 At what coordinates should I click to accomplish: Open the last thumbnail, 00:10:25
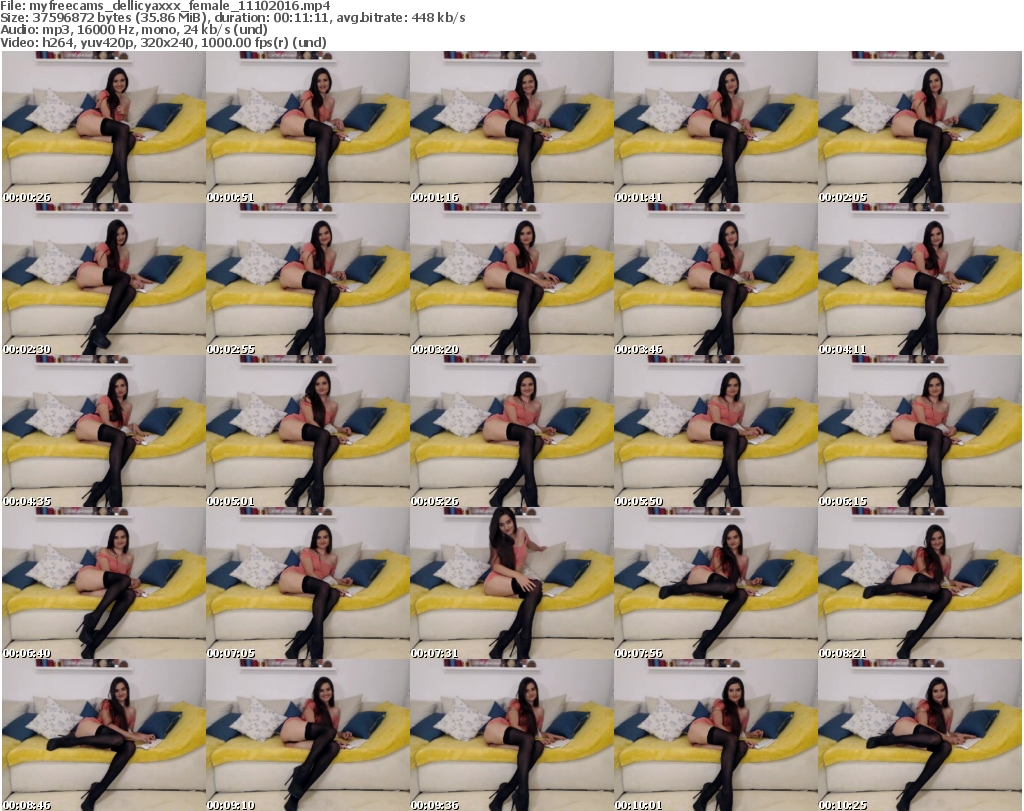coord(919,735)
